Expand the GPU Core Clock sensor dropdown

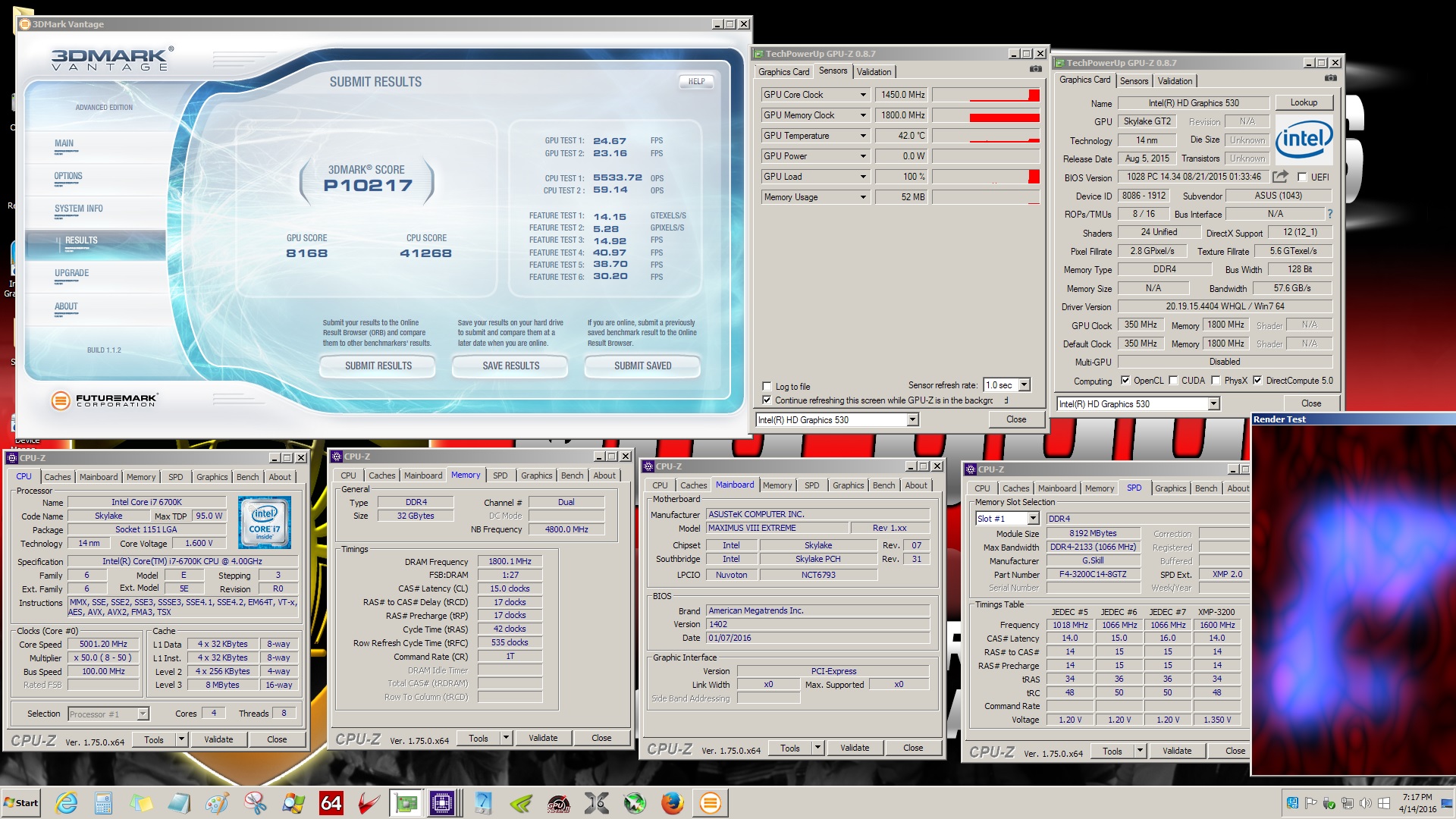point(863,95)
